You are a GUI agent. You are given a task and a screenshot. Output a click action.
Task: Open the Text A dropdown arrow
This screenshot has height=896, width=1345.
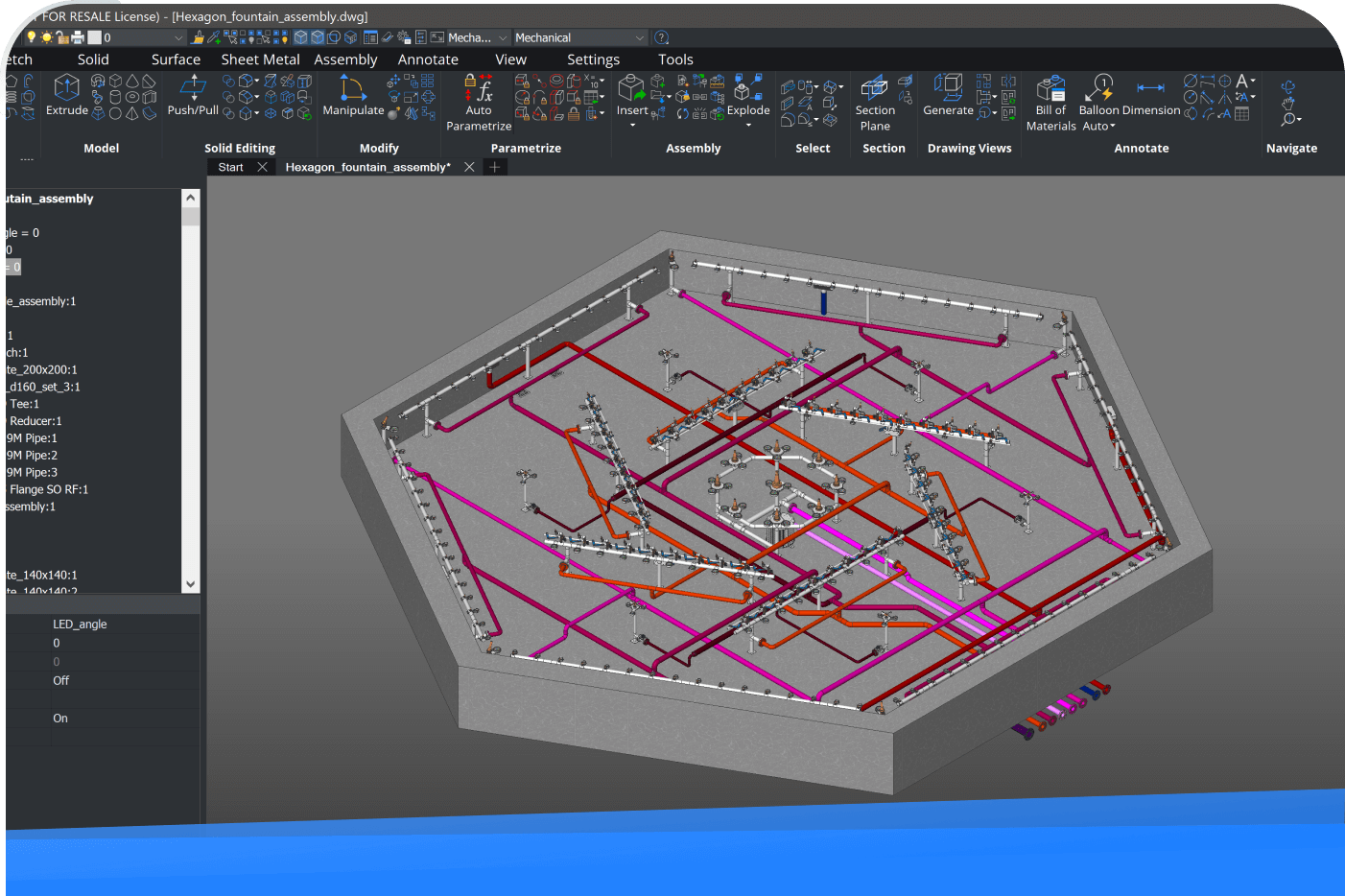(1253, 82)
